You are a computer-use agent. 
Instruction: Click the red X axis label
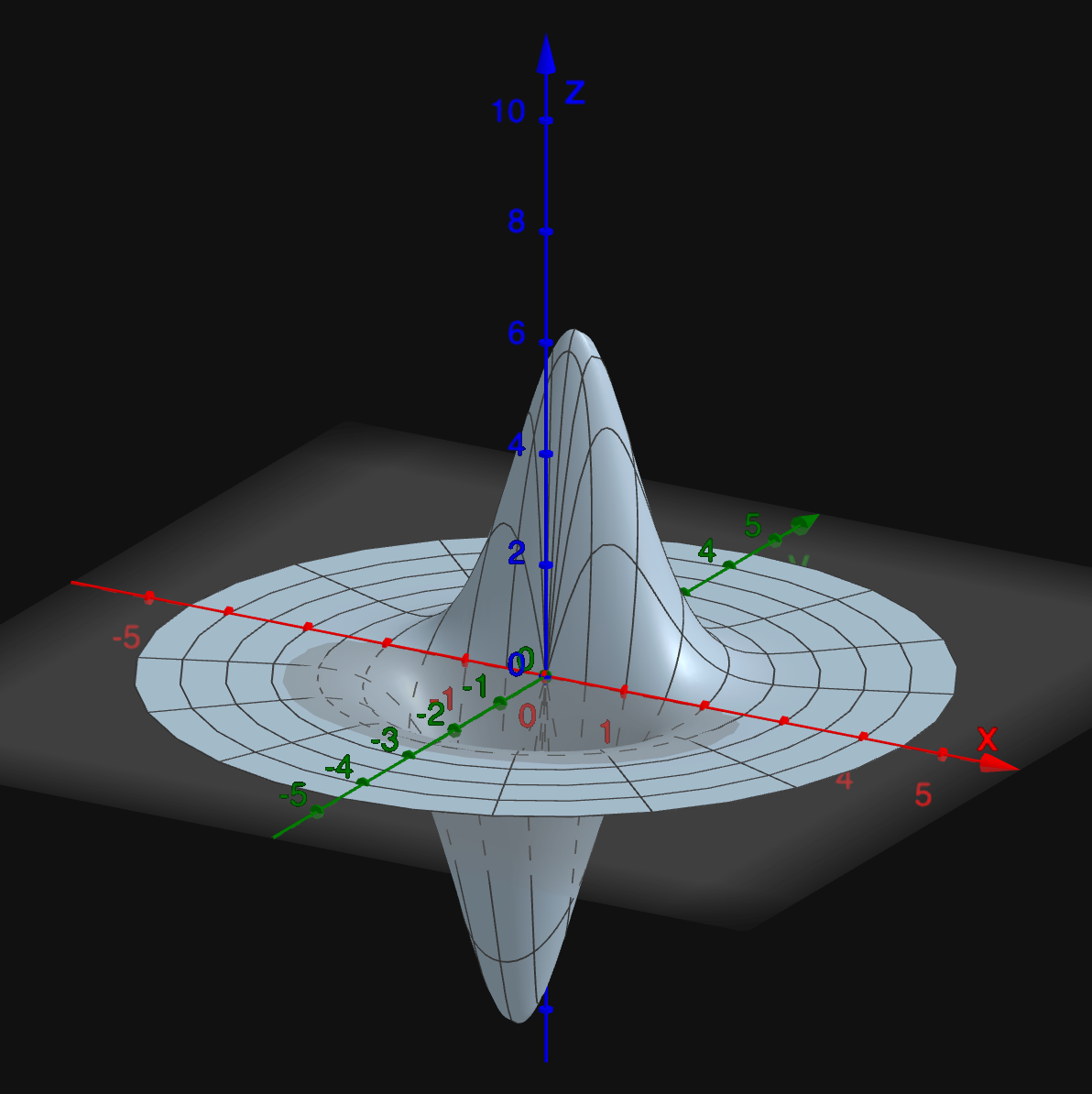point(987,738)
